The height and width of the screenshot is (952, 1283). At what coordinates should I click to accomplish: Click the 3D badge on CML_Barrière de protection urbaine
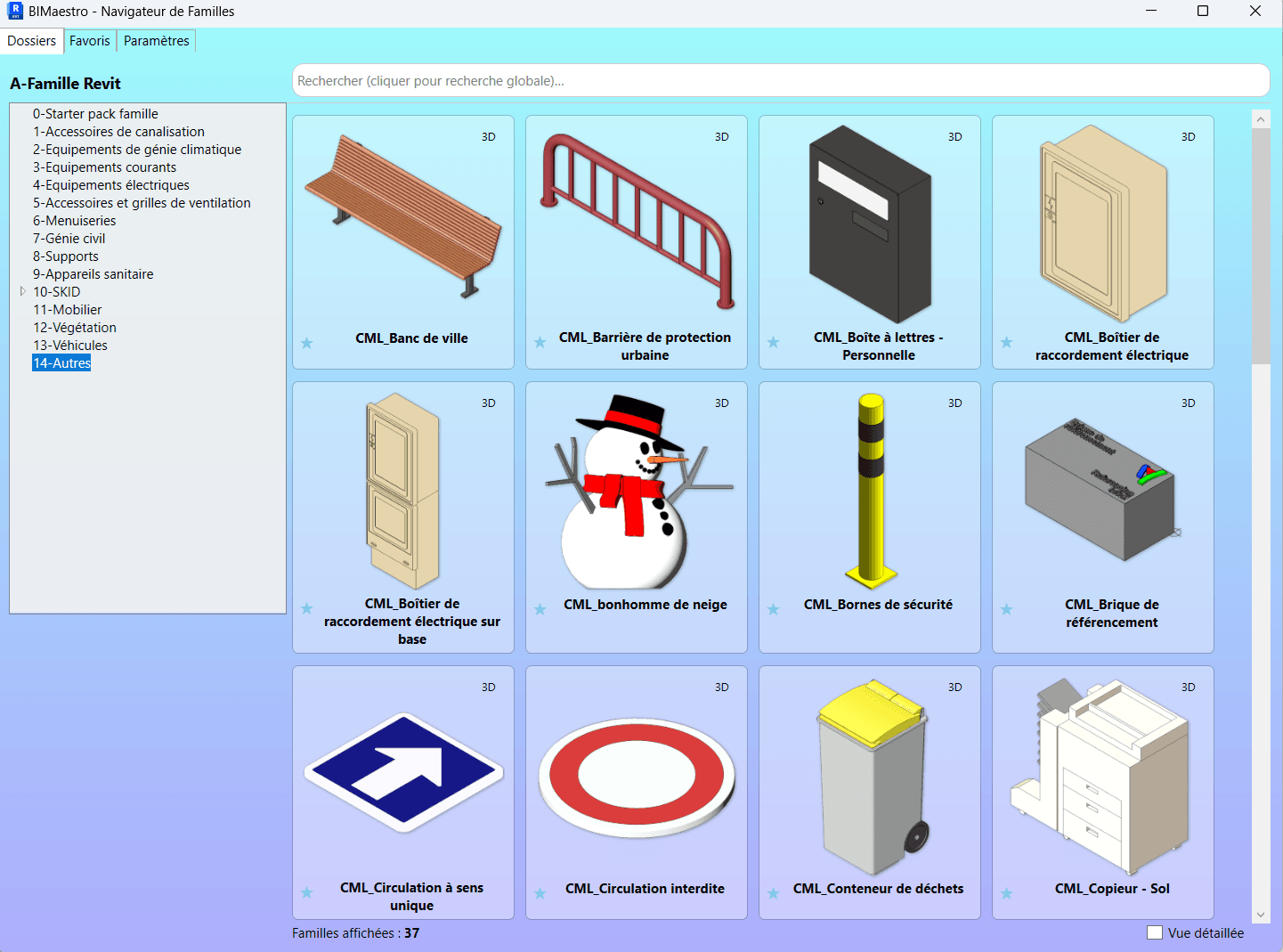coord(721,137)
